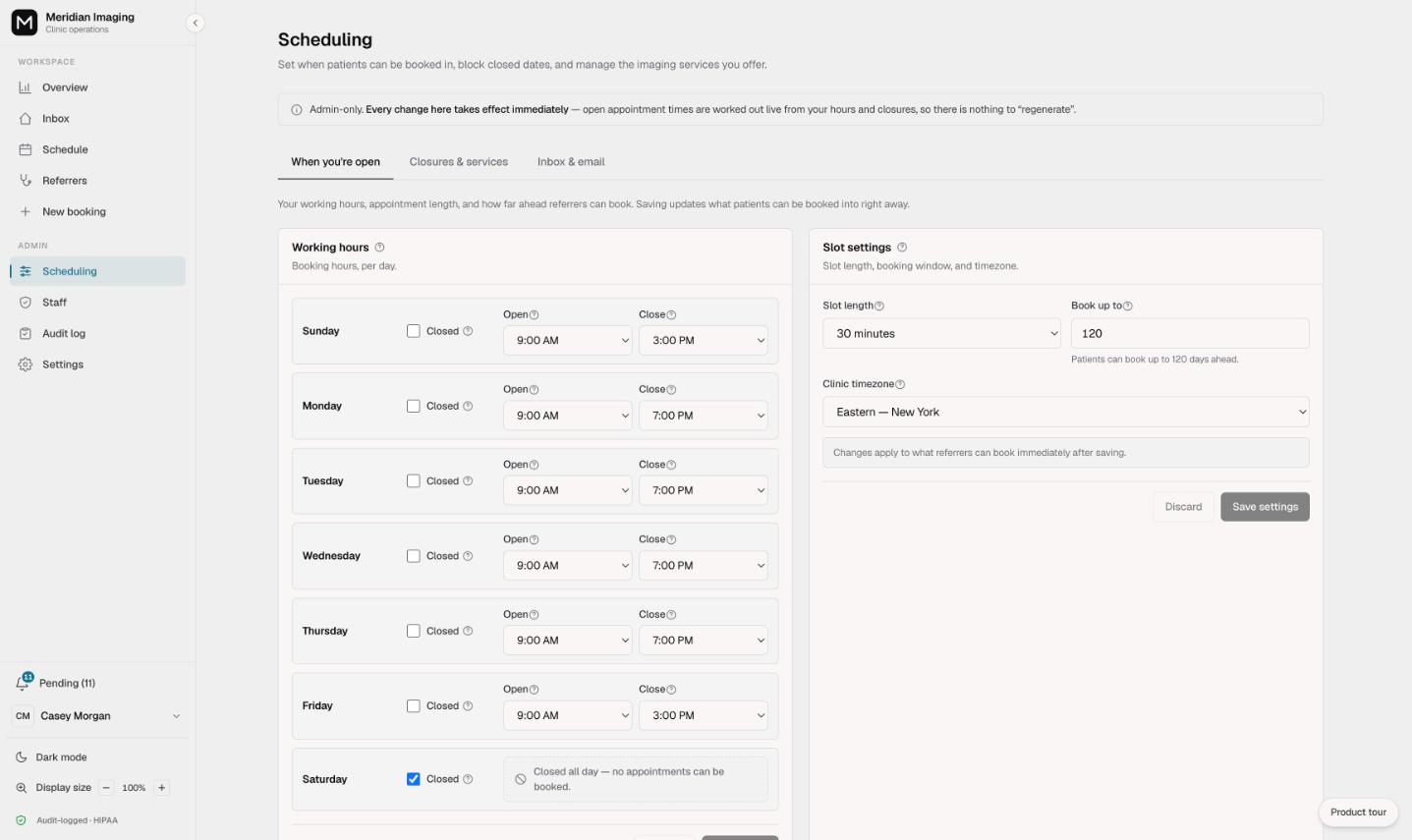Click help icon next to Working hours
Image resolution: width=1412 pixels, height=840 pixels.
point(379,248)
